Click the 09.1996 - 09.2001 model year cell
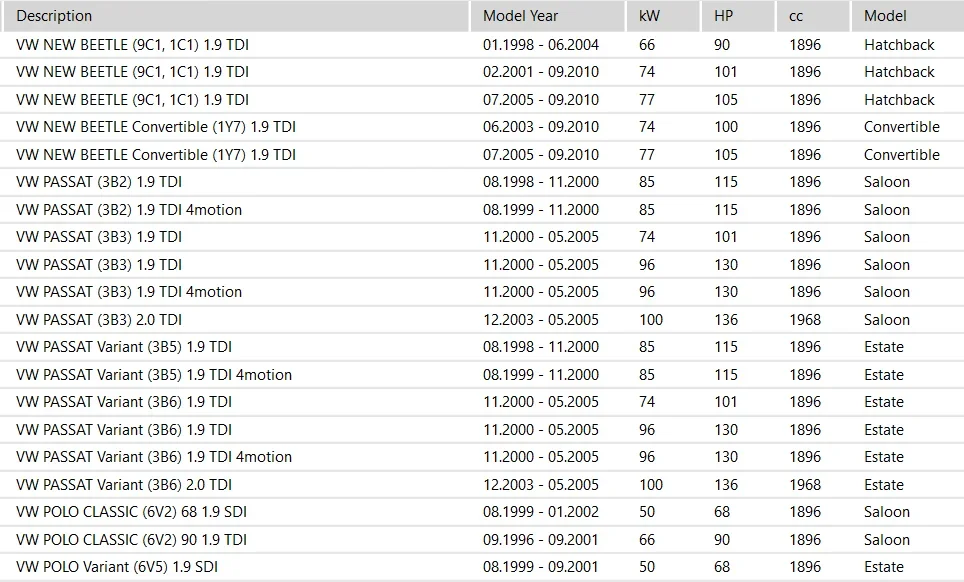The height and width of the screenshot is (582, 964). click(540, 540)
